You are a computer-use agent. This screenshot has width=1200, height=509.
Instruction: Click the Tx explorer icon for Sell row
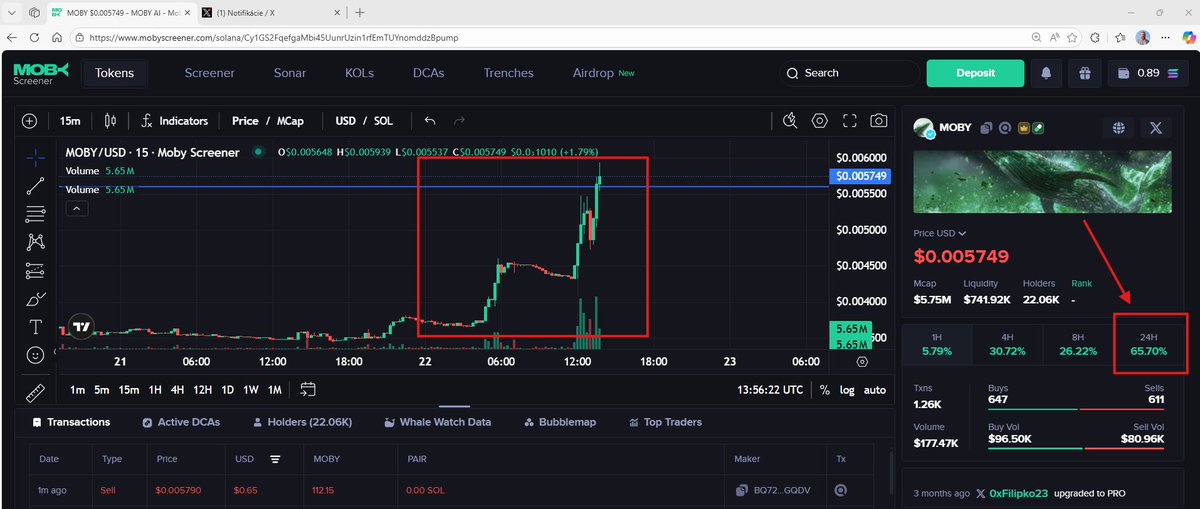(841, 491)
